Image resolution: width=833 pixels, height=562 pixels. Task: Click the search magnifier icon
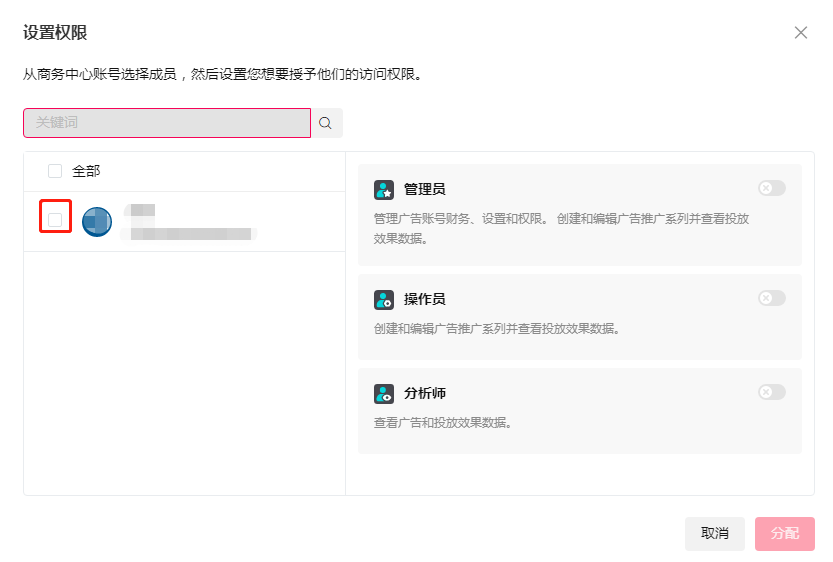(326, 123)
